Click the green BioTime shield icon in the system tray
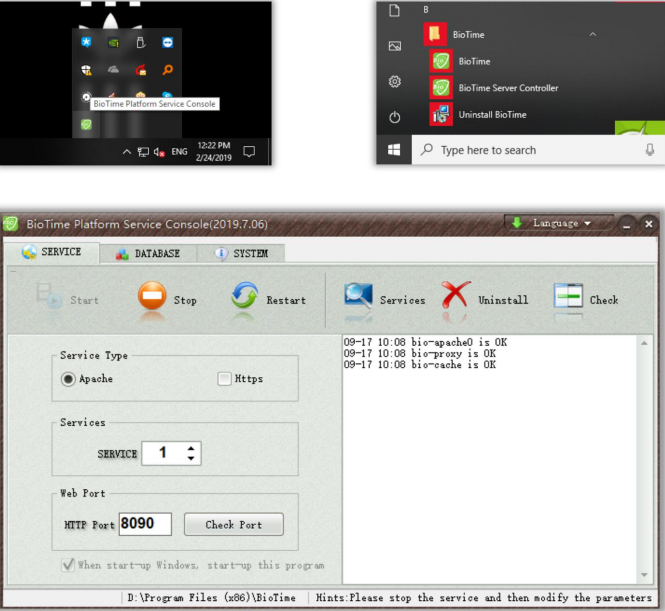This screenshot has width=665, height=611. click(x=86, y=124)
